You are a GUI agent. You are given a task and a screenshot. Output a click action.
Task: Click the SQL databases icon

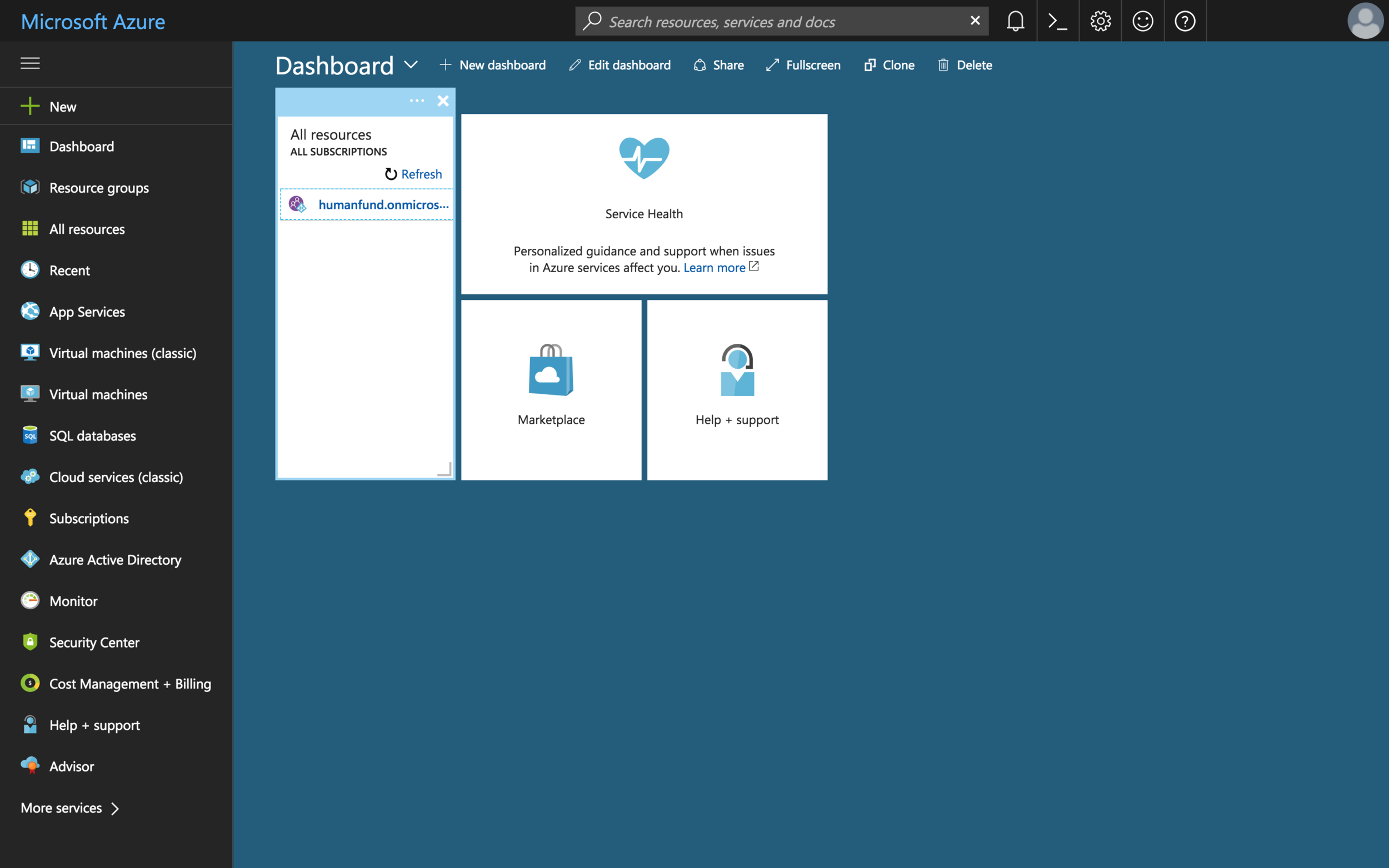[x=30, y=435]
